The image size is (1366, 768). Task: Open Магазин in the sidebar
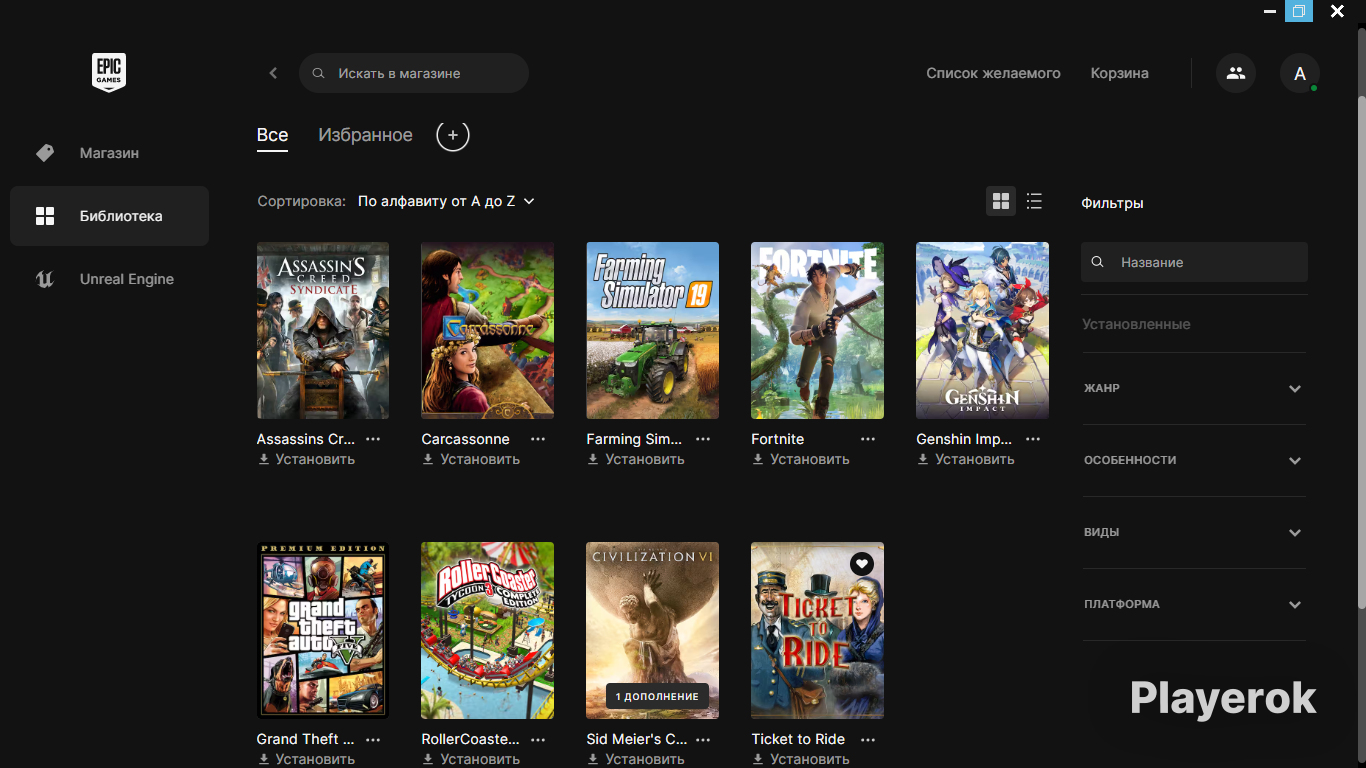pos(109,153)
